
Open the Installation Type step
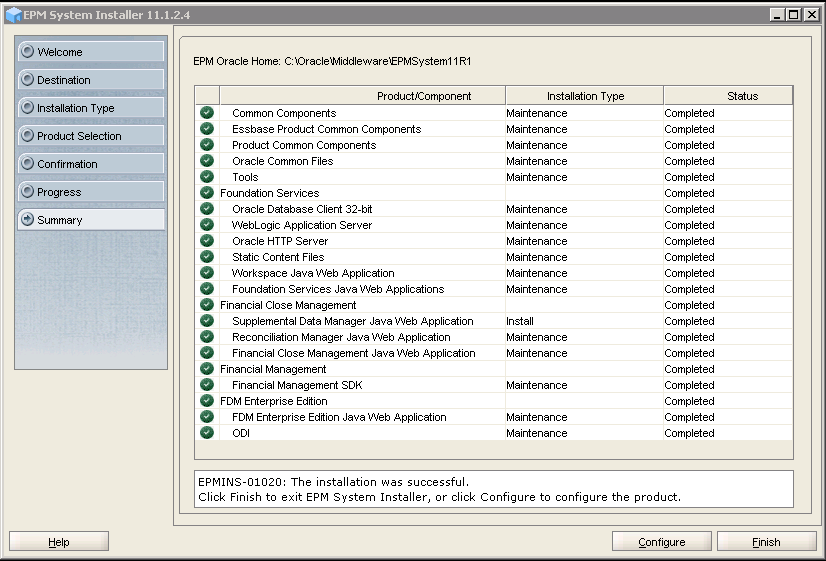click(x=90, y=108)
